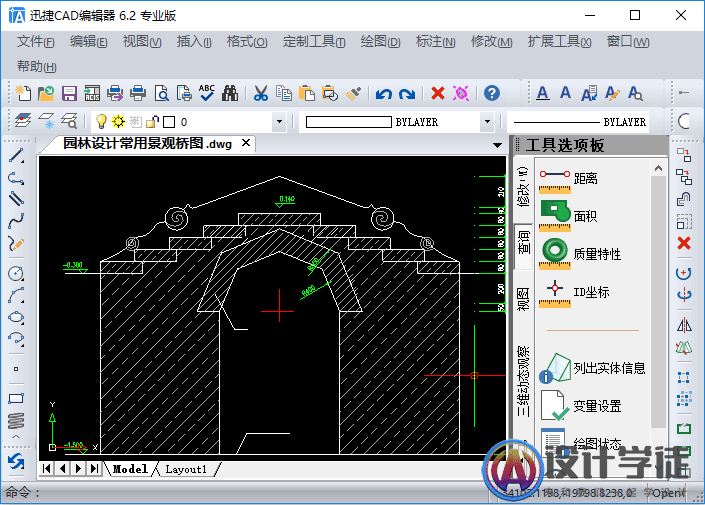This screenshot has width=705, height=505.
Task: Click the command line input field
Action: point(245,493)
